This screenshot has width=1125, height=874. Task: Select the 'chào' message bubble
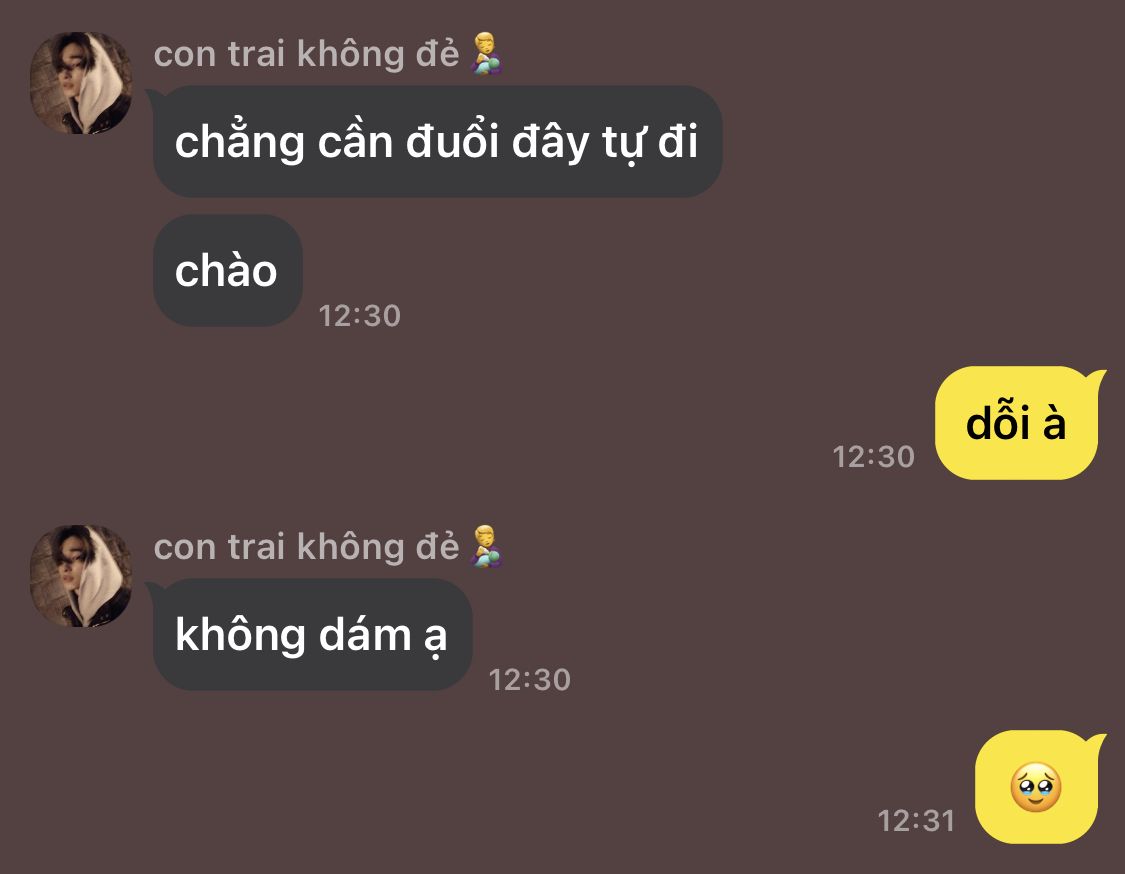click(227, 271)
